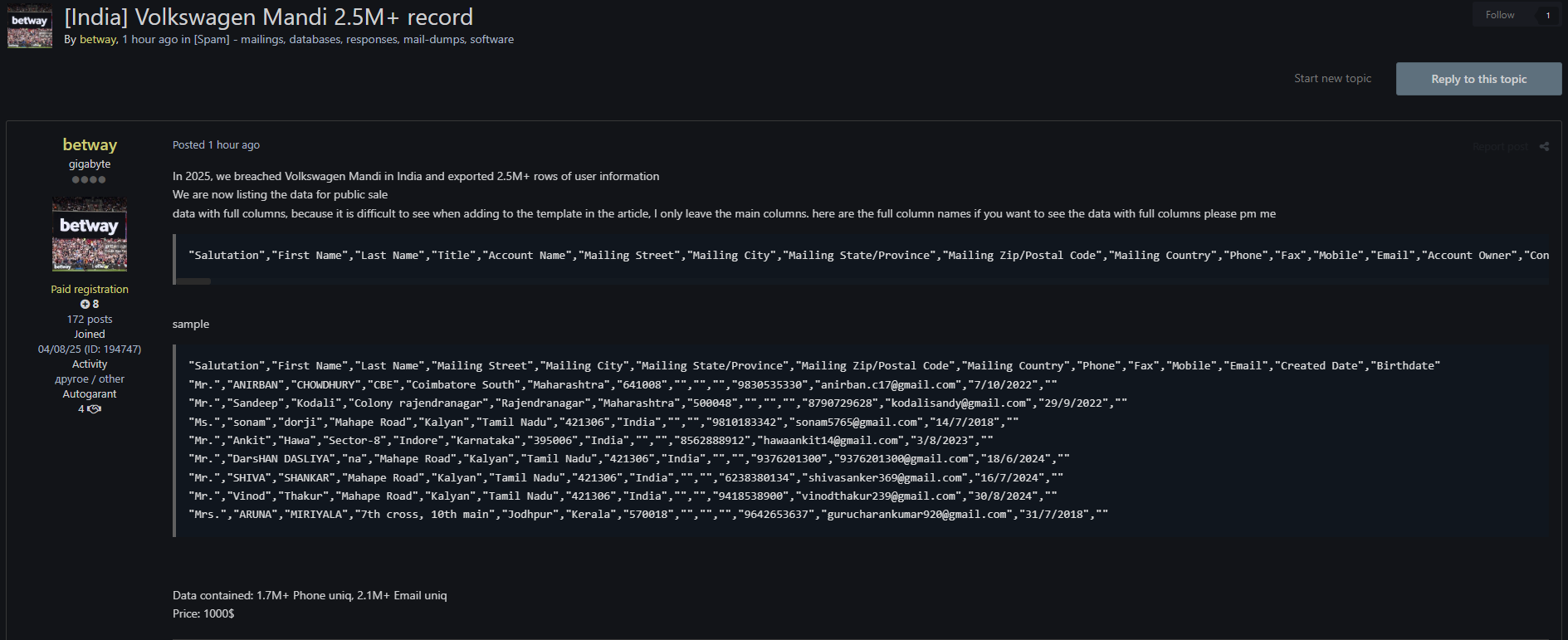Click the 172 posts link
This screenshot has height=640, width=1568.
point(90,320)
